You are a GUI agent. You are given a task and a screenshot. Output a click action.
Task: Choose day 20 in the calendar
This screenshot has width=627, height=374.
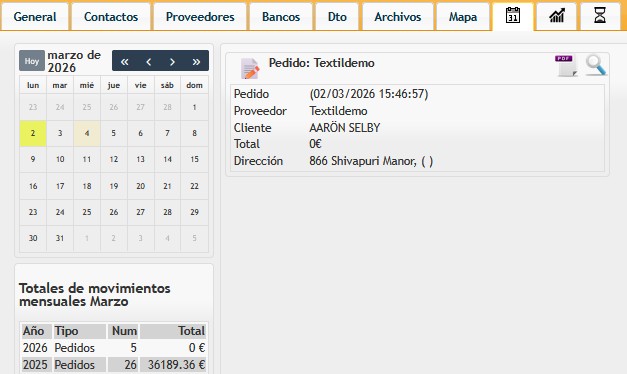[x=140, y=186]
